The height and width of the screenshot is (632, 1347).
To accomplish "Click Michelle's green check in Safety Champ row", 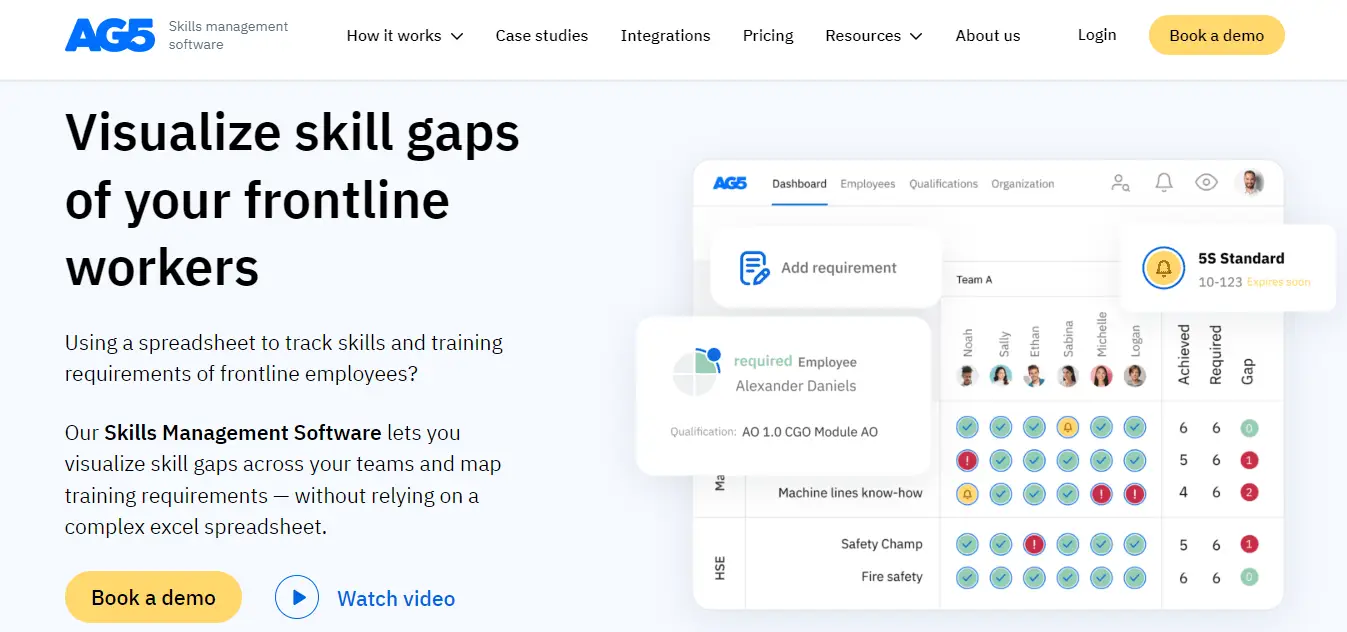I will 1101,544.
